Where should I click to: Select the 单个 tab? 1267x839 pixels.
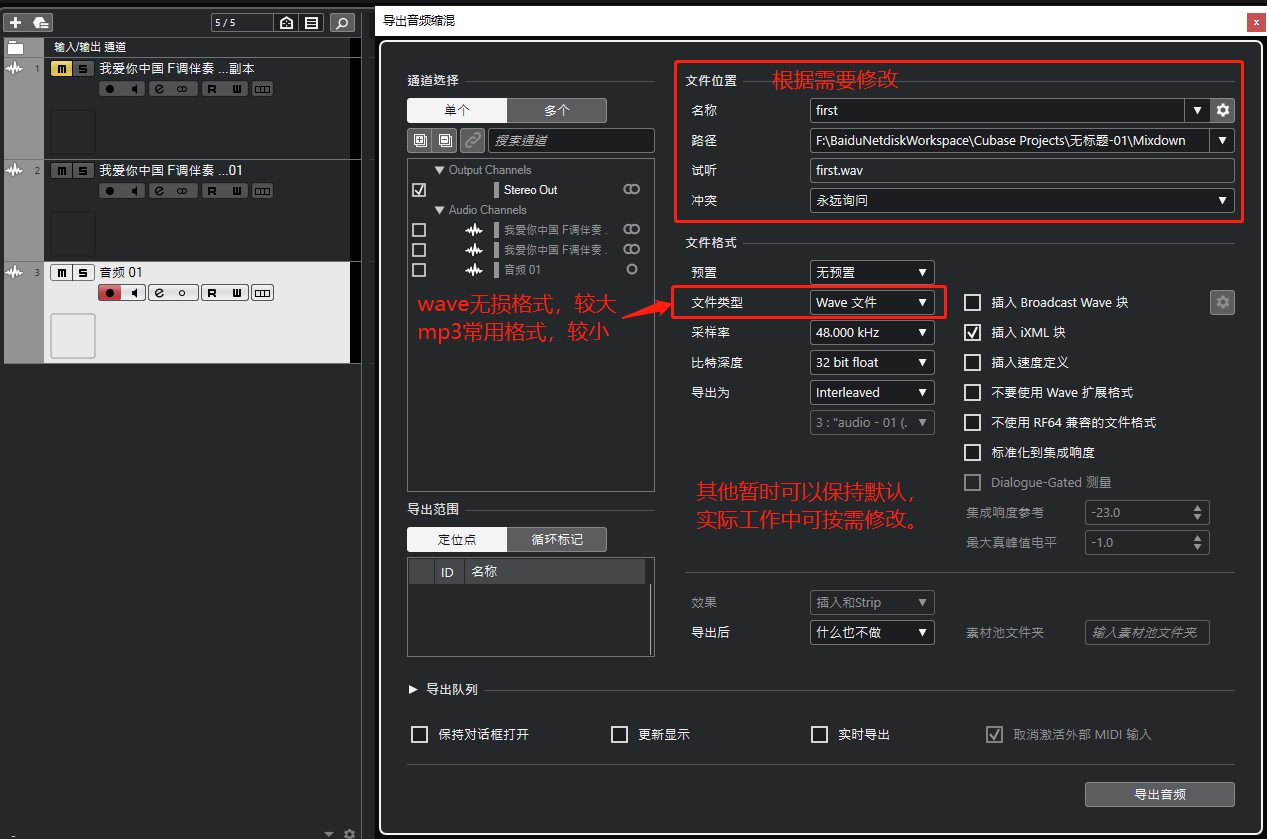click(x=457, y=111)
